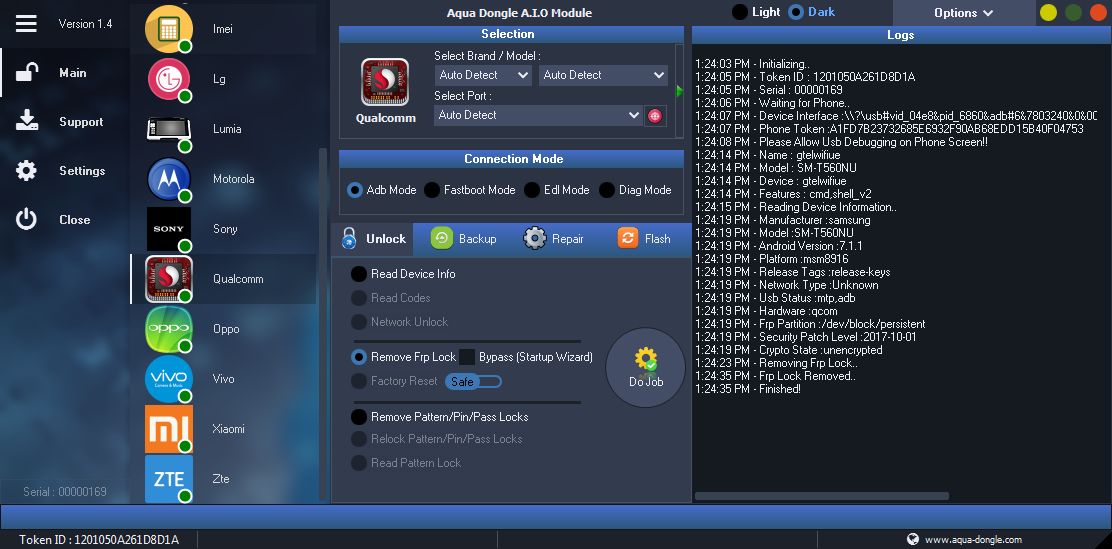The width and height of the screenshot is (1112, 549).
Task: Open the Select Port dropdown
Action: [538, 115]
